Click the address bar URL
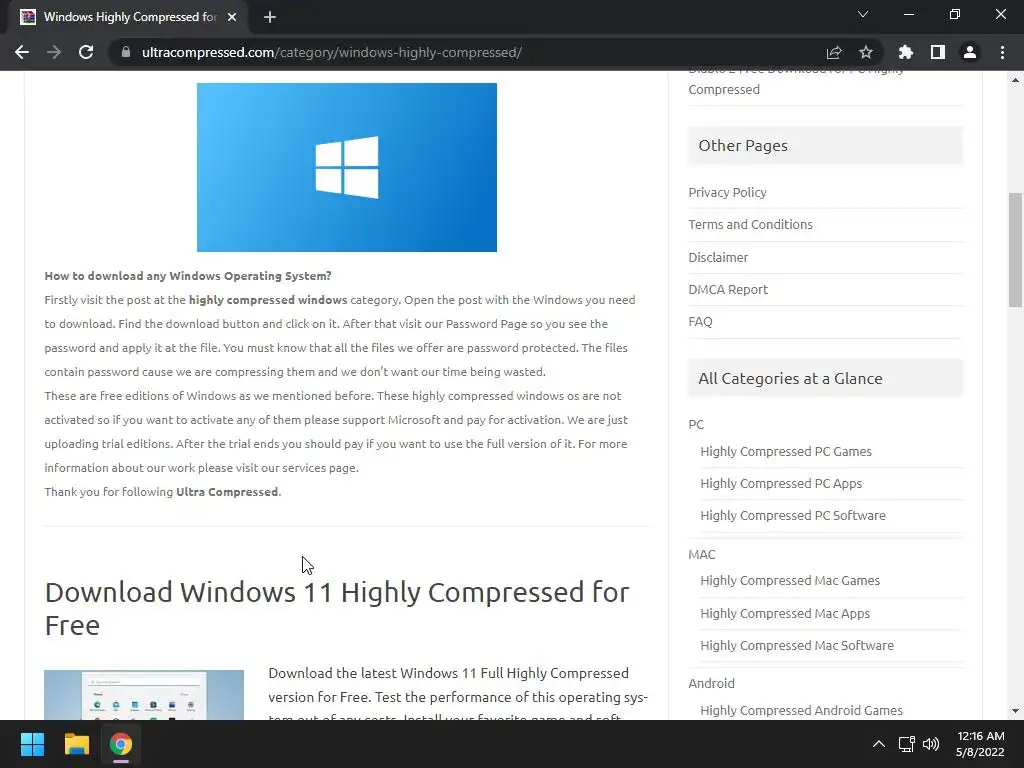The image size is (1024, 768). [x=332, y=52]
